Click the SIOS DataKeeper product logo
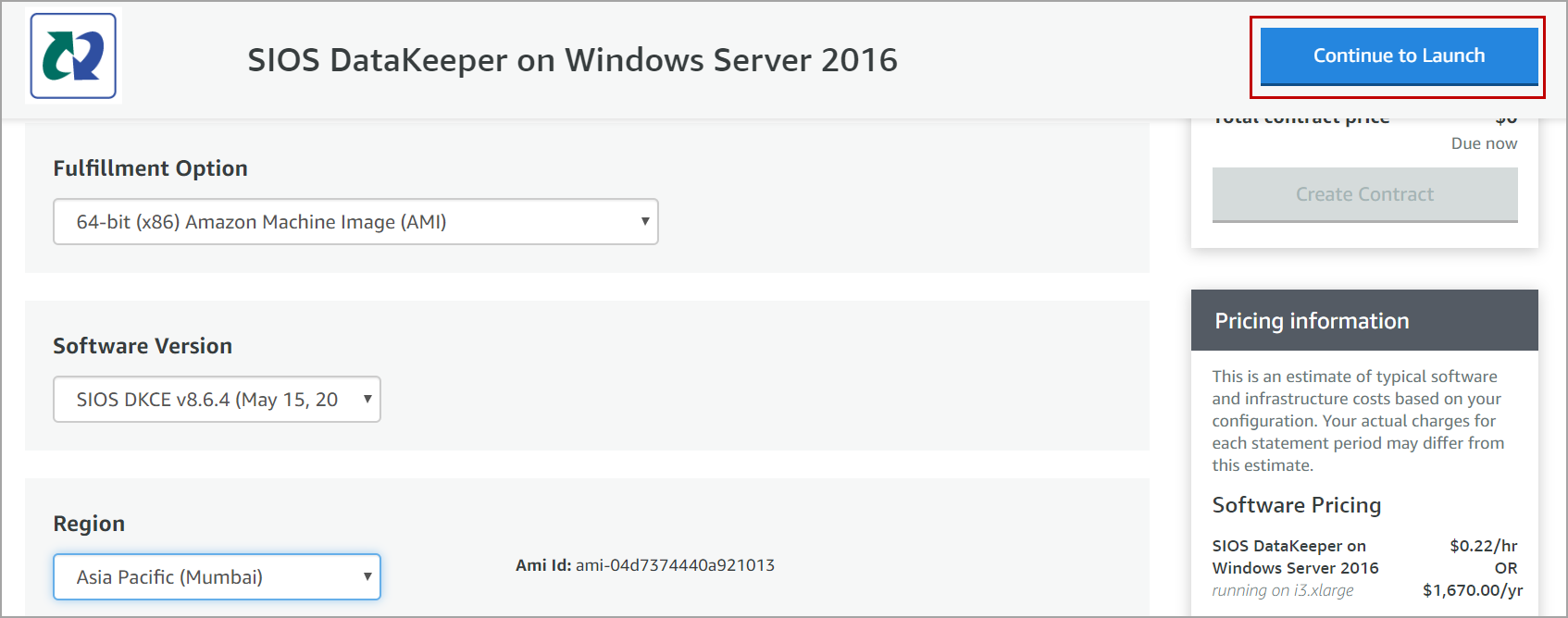 (x=73, y=56)
